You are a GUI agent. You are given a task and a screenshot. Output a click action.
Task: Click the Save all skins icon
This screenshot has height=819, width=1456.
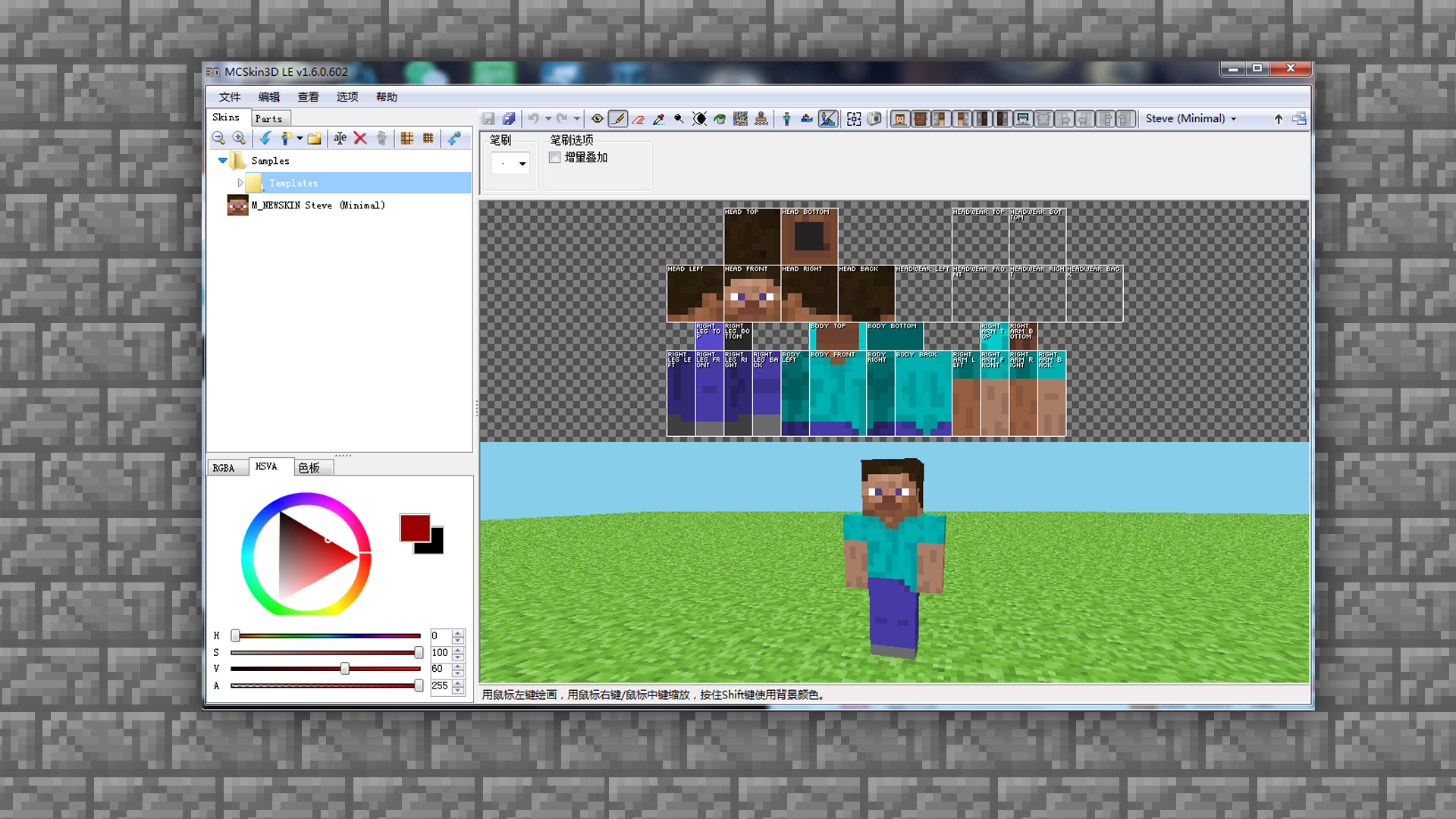click(x=509, y=119)
